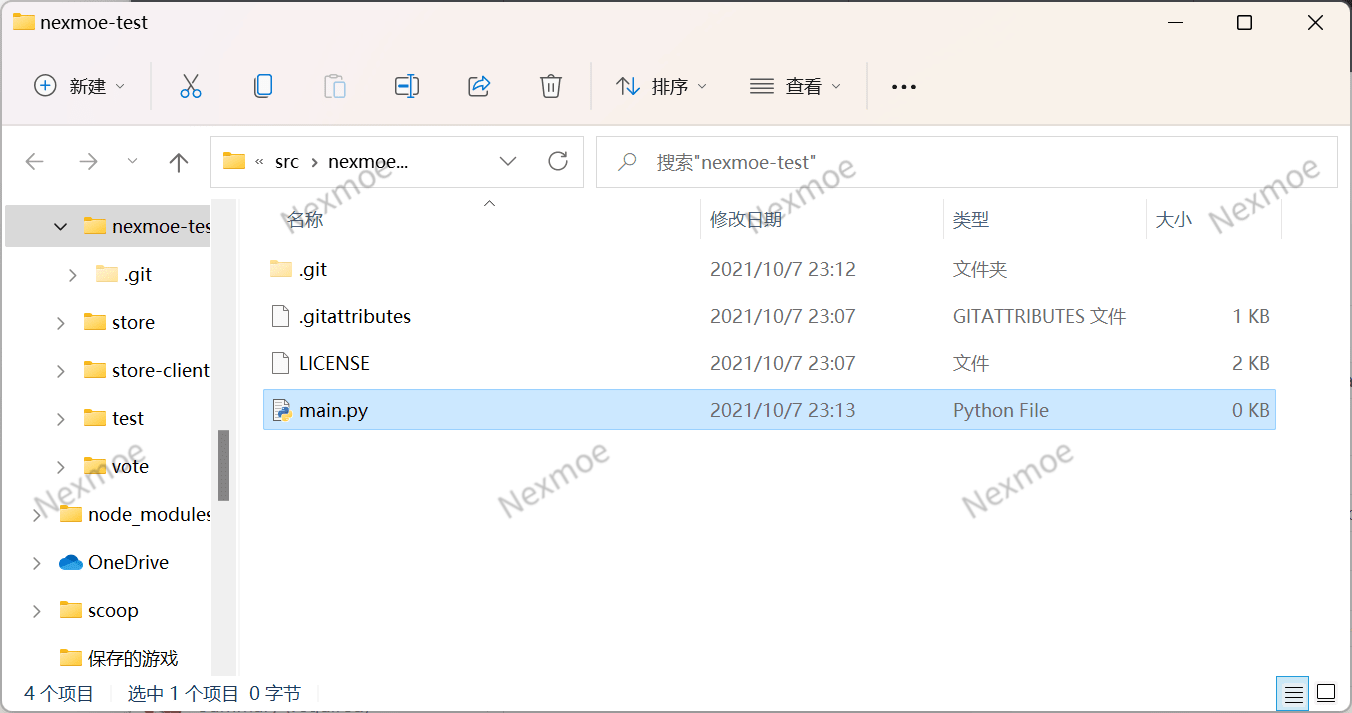Click the Delete trash can icon
The image size is (1352, 713).
(550, 87)
